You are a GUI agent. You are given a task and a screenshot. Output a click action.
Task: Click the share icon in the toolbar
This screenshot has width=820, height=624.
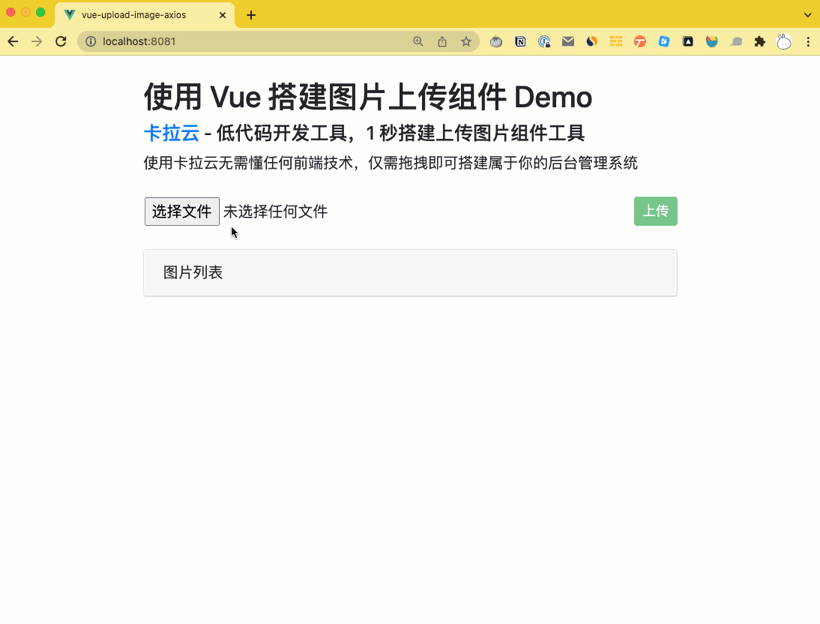pos(442,42)
